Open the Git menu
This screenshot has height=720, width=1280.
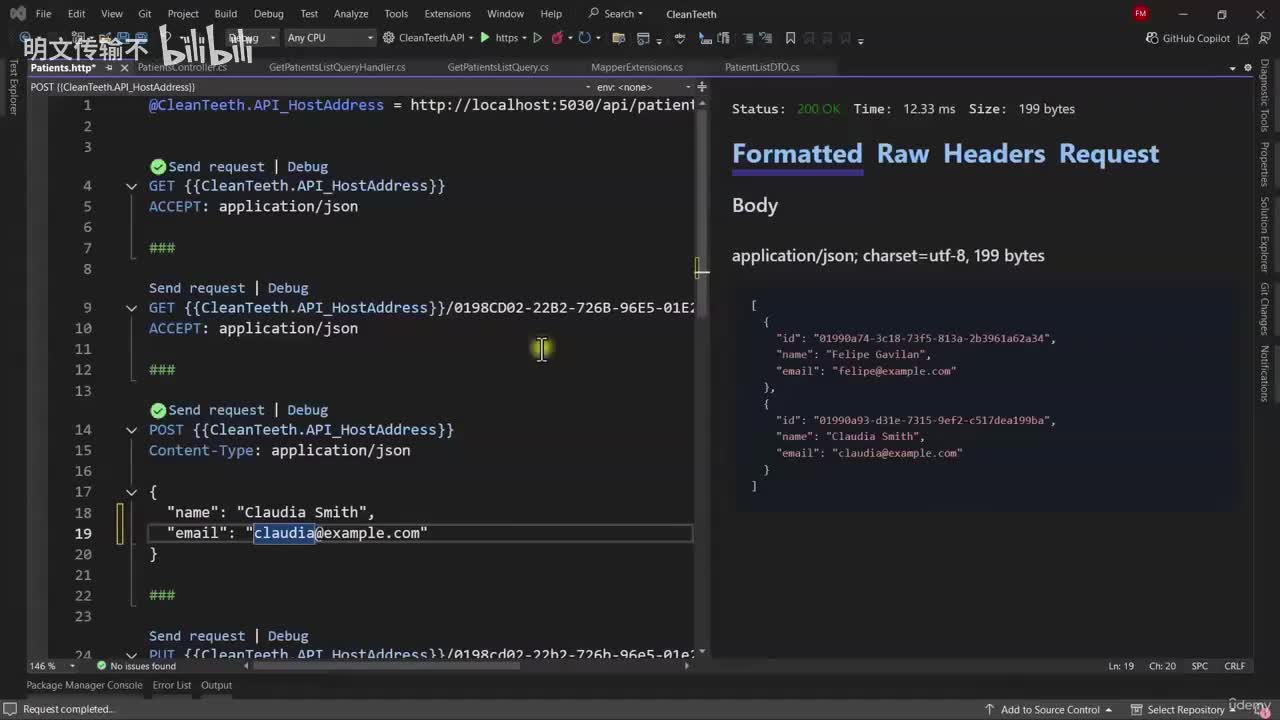[x=145, y=14]
